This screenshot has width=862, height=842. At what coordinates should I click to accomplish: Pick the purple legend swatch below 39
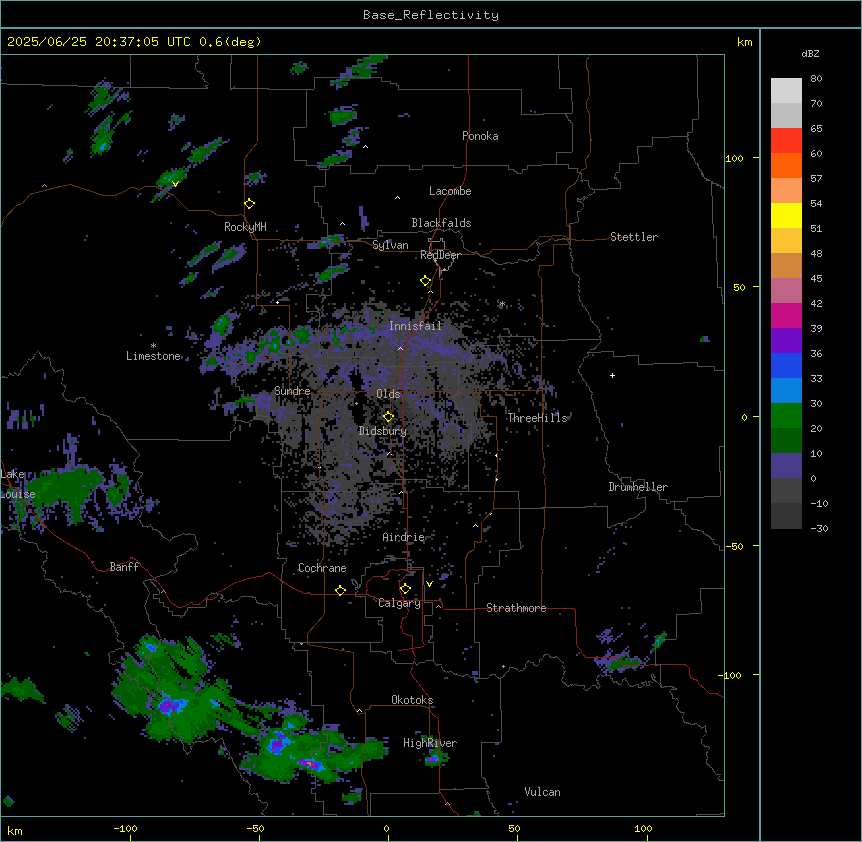click(x=786, y=341)
